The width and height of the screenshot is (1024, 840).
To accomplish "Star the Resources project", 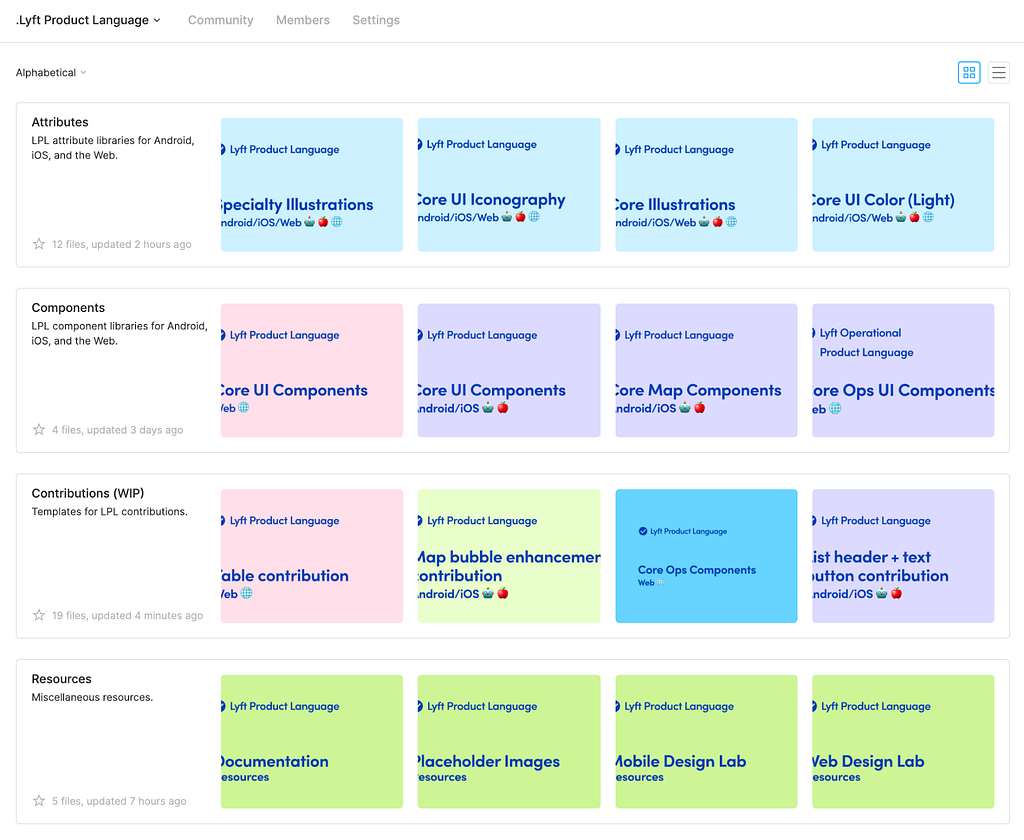I will [x=39, y=801].
